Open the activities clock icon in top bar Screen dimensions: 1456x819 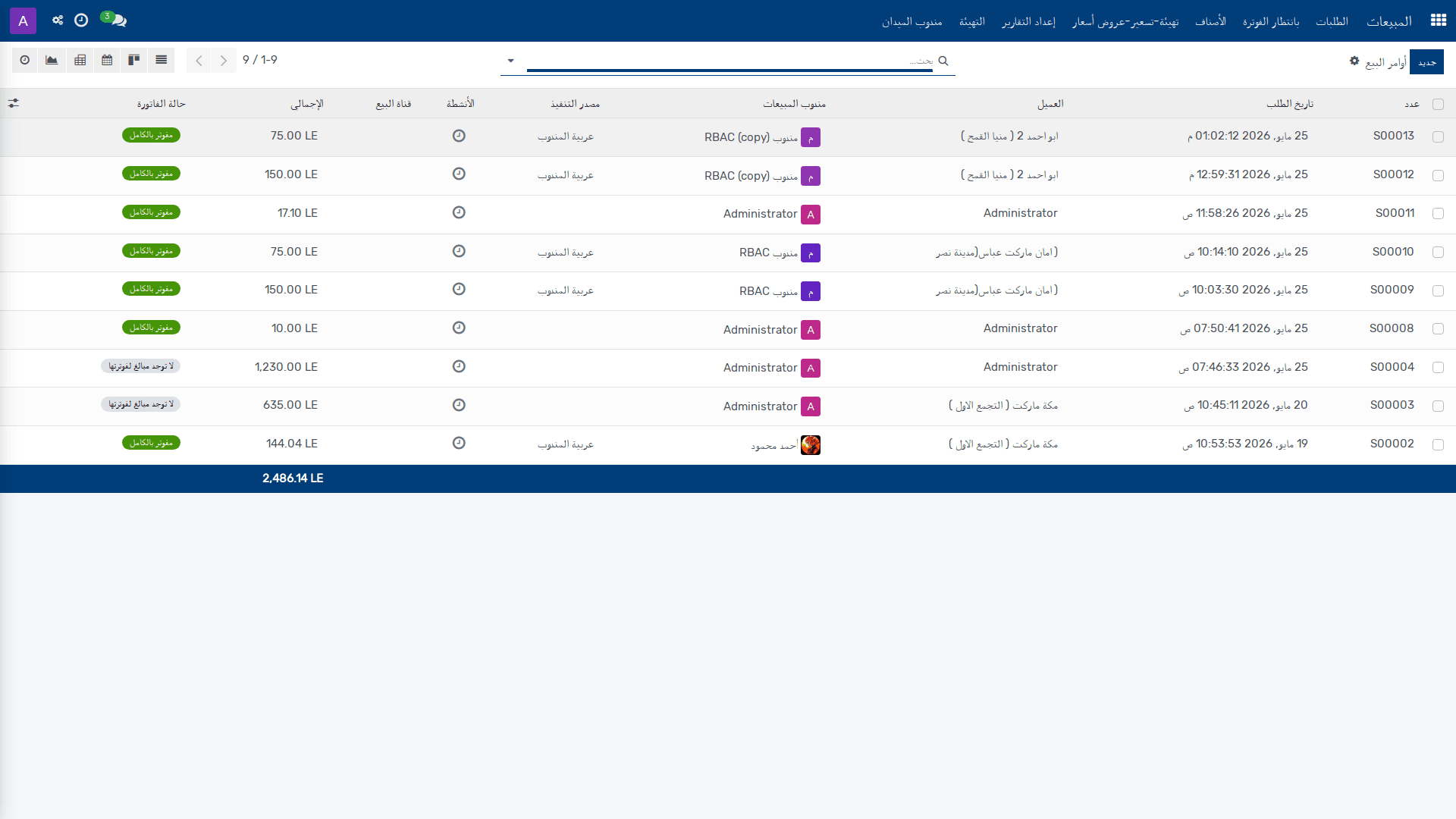click(x=81, y=20)
